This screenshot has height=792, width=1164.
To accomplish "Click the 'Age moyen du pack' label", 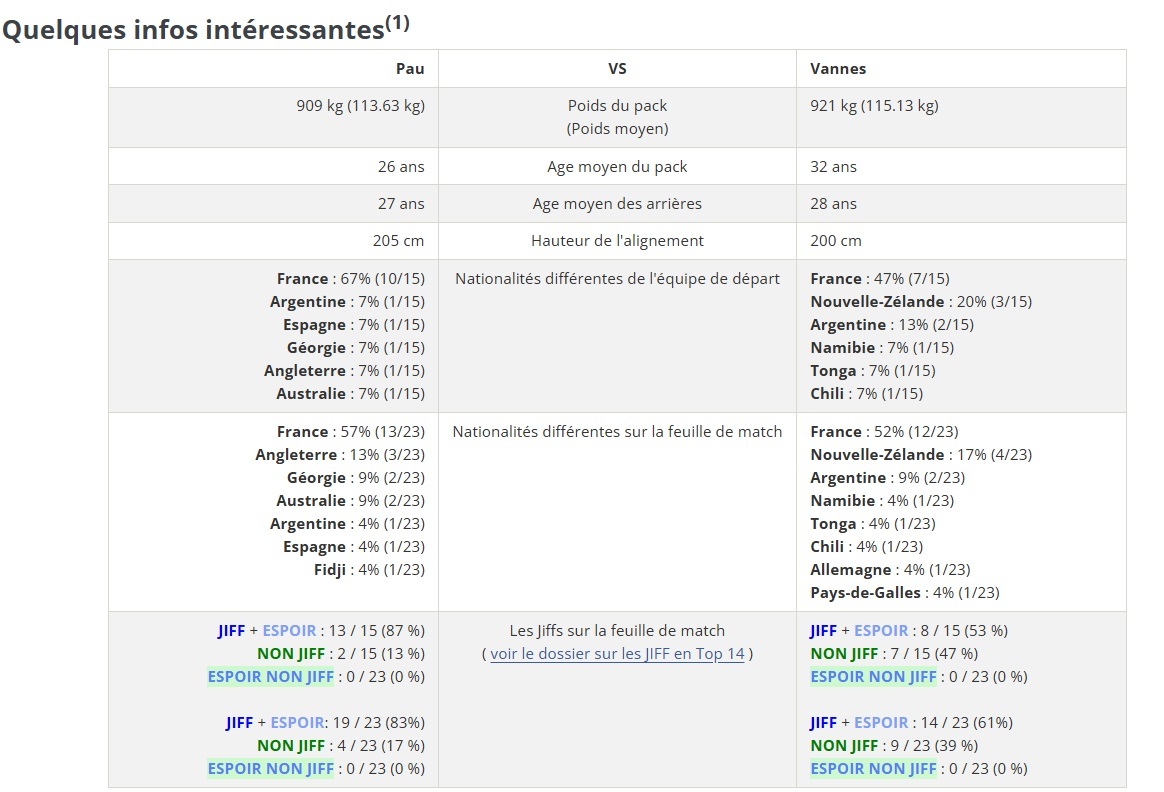I will pyautogui.click(x=617, y=167).
